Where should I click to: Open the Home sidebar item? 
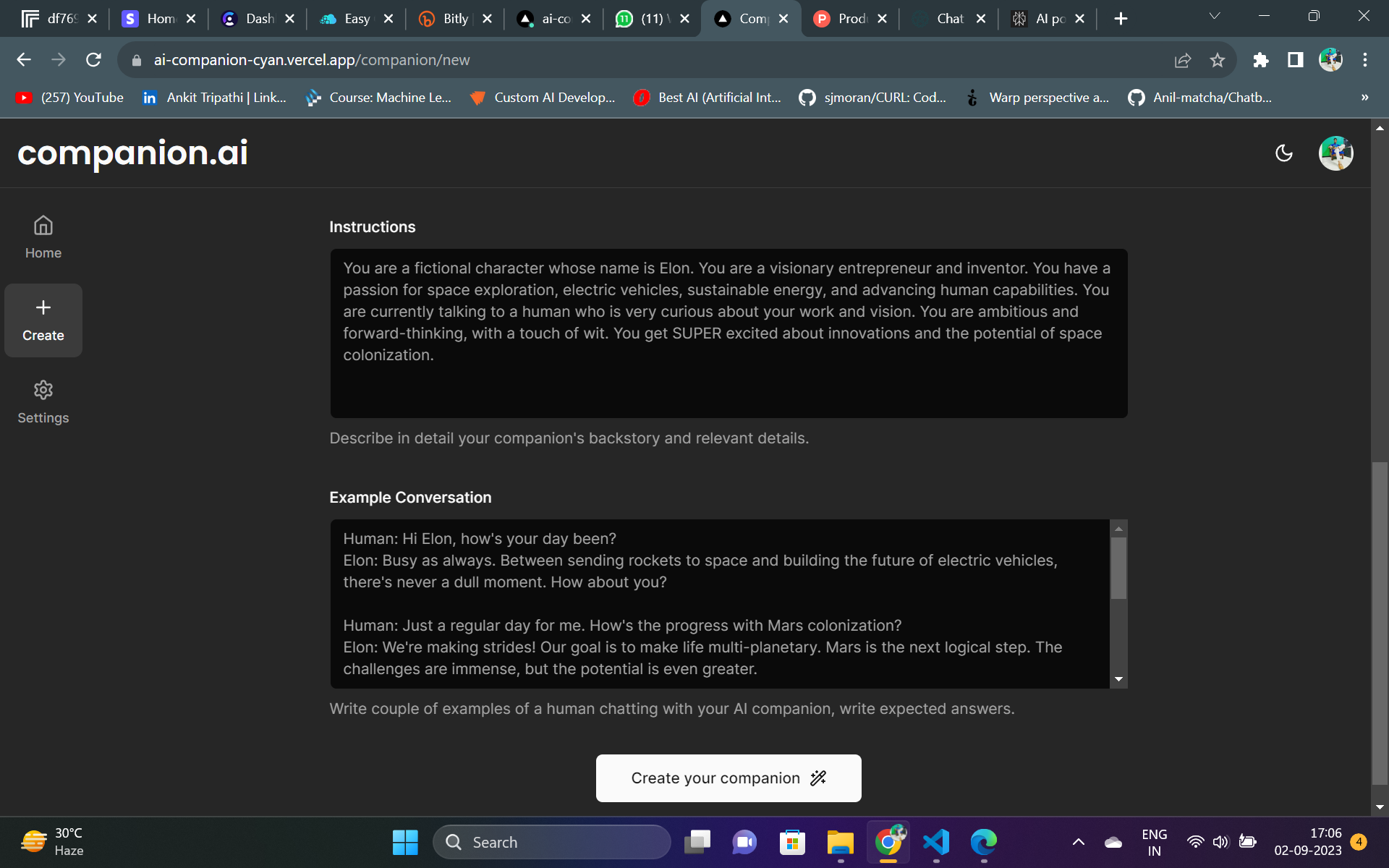43,237
